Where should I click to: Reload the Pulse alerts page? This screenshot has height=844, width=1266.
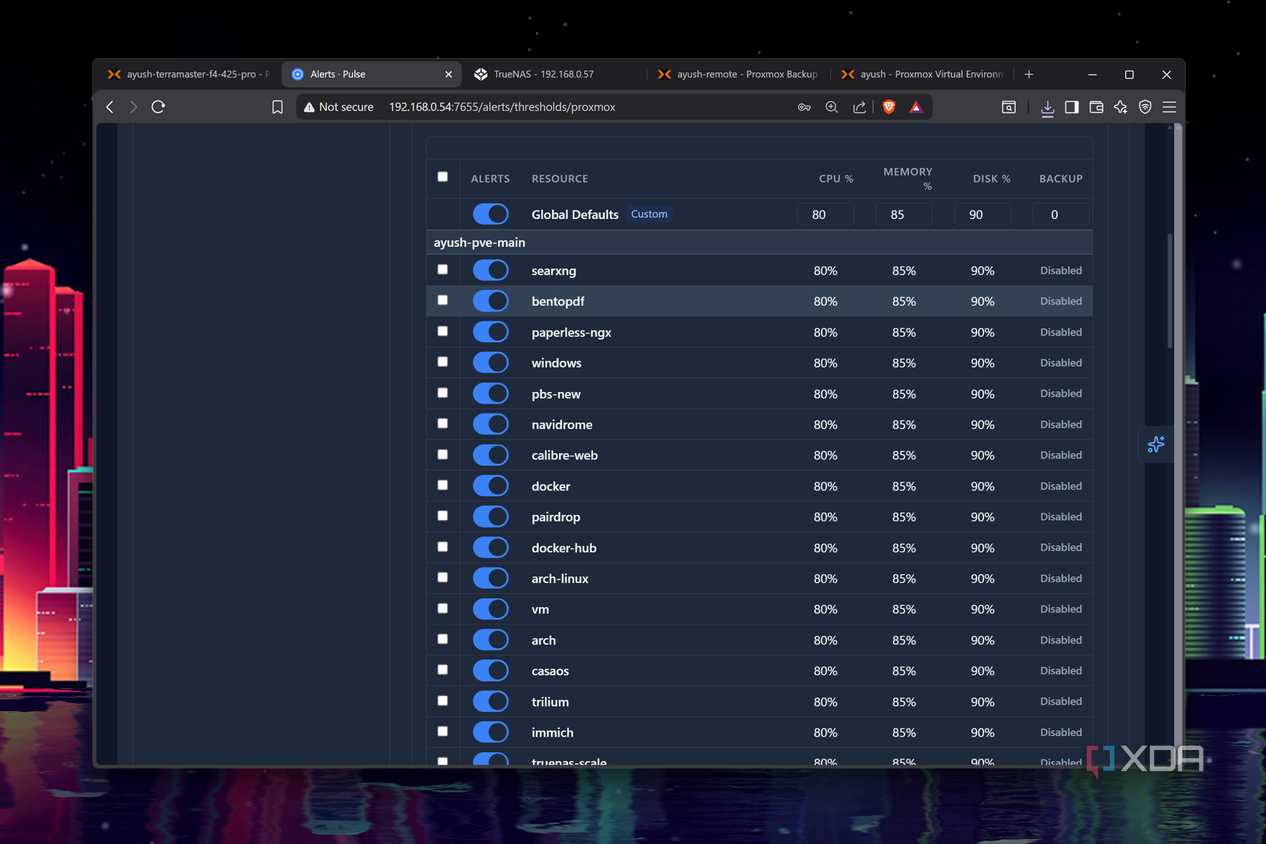click(158, 107)
